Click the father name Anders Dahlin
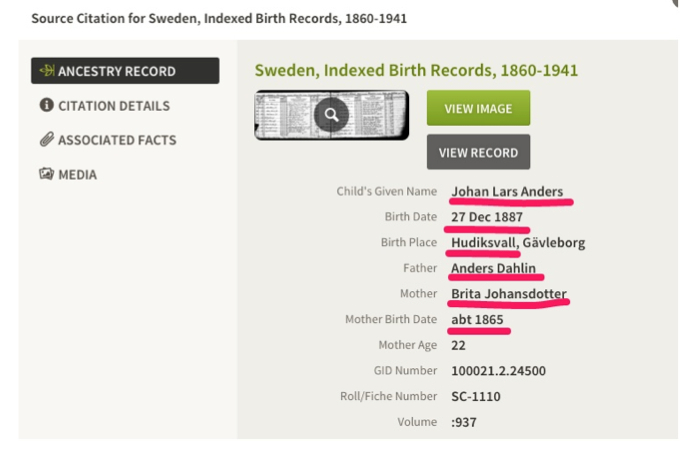Viewport: 687px width, 455px height. click(x=493, y=268)
